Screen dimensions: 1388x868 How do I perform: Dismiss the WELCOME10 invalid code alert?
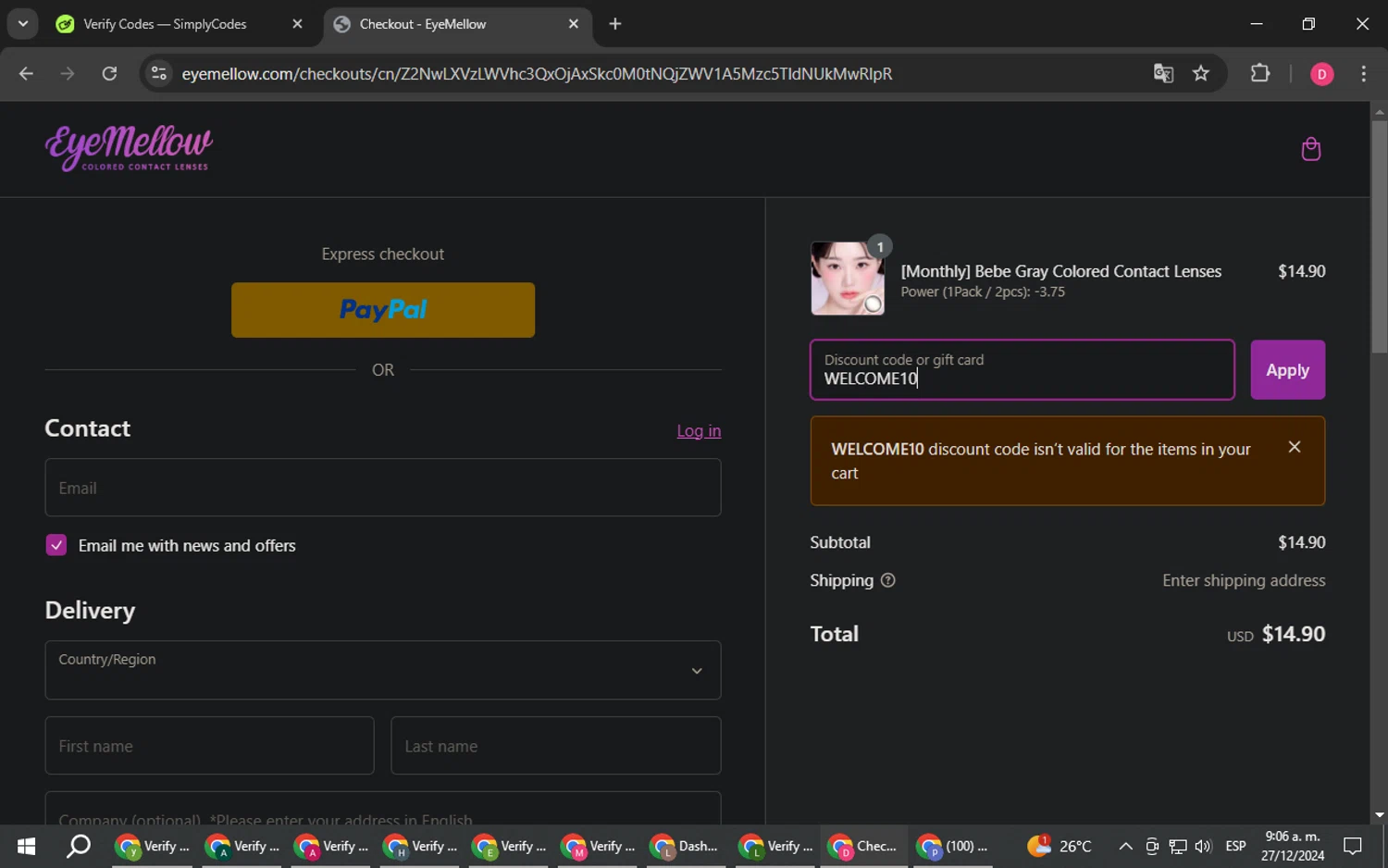click(x=1294, y=447)
